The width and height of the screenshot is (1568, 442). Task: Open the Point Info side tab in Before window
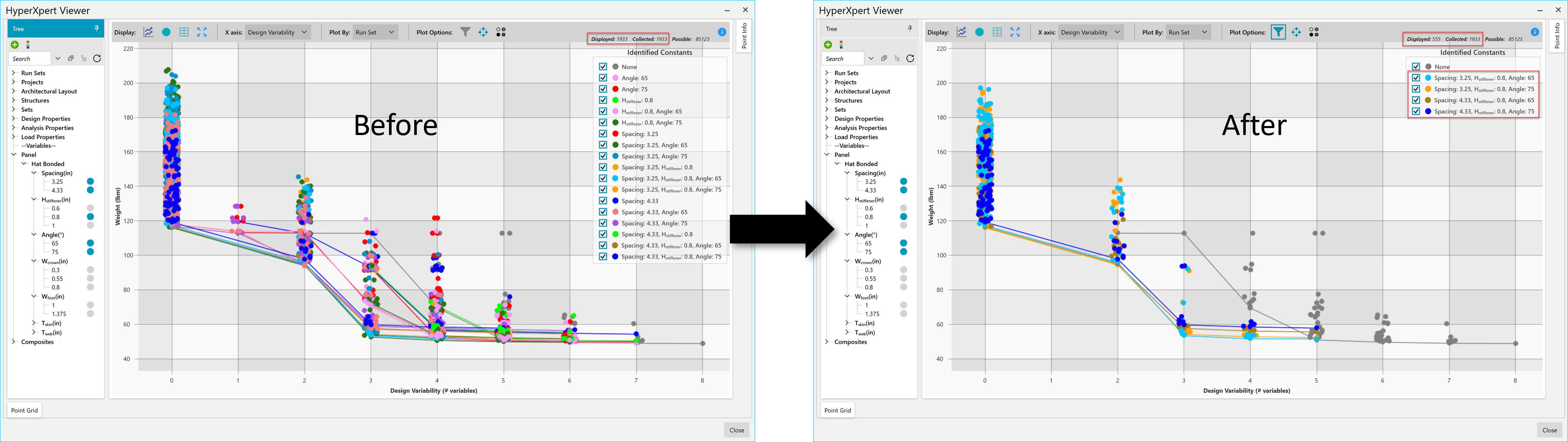pos(744,36)
